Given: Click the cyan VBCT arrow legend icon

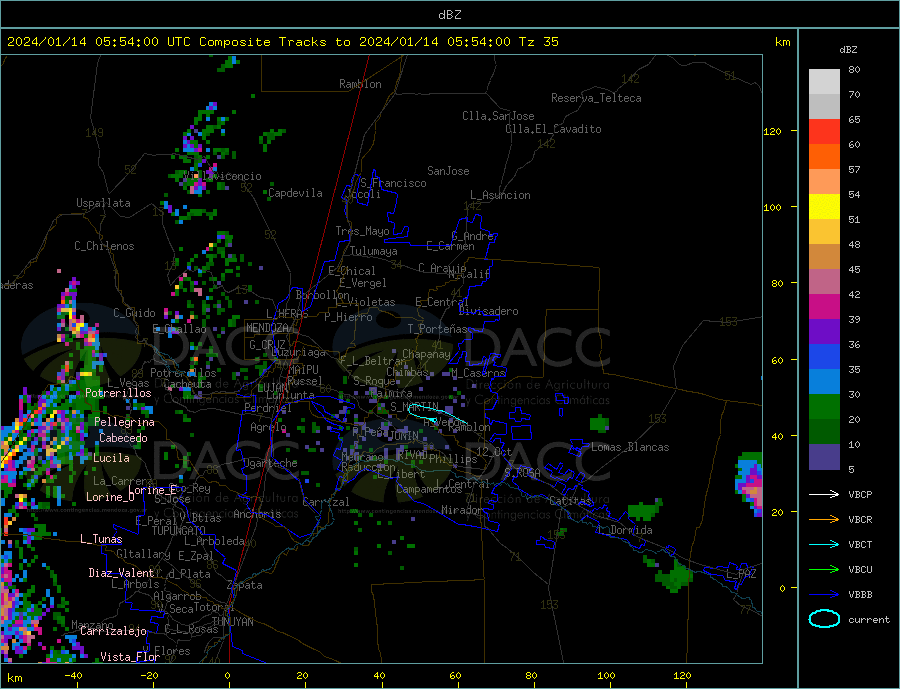Looking at the screenshot, I should 824,544.
